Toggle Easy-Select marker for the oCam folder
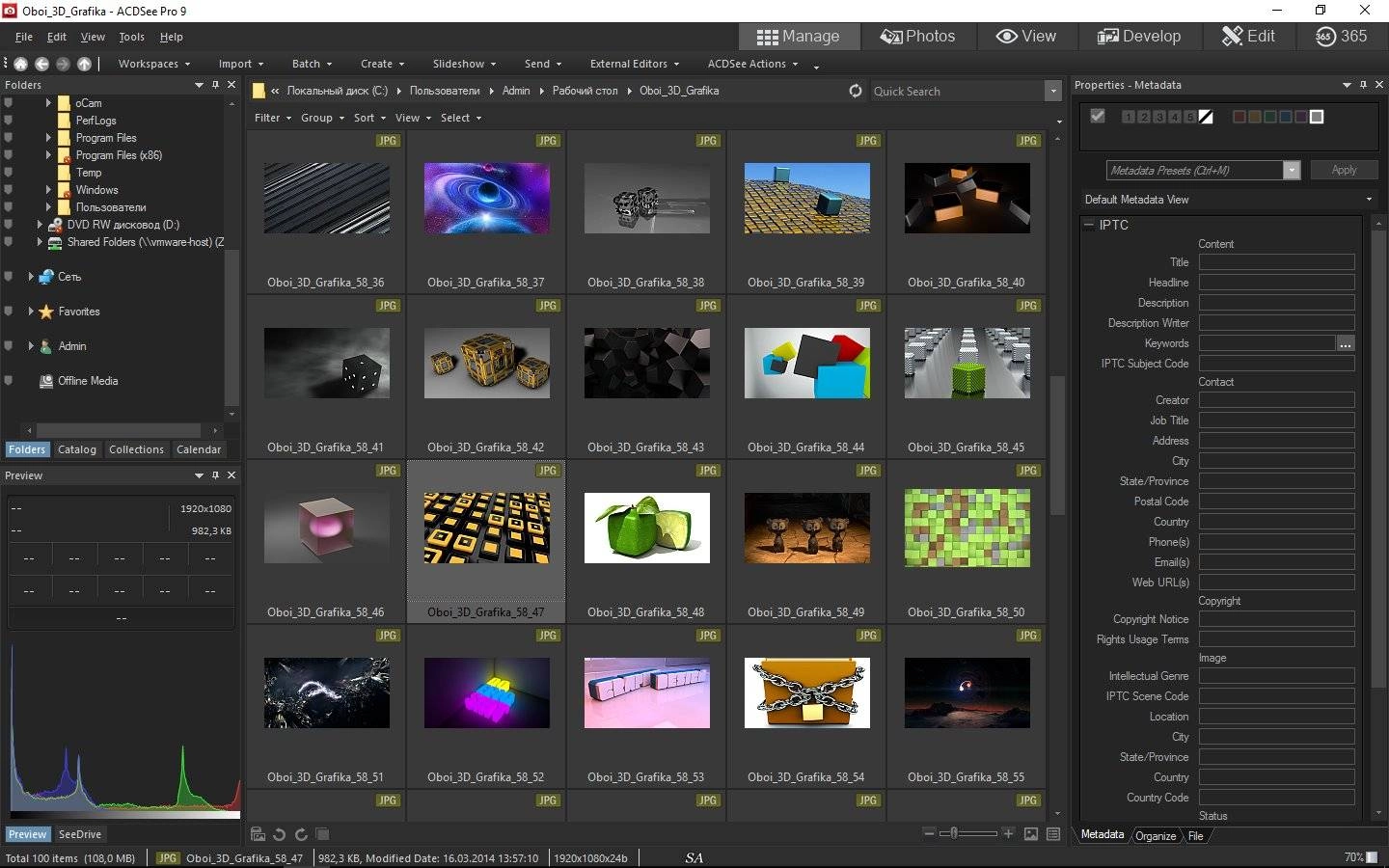The height and width of the screenshot is (868, 1389). coord(9,103)
